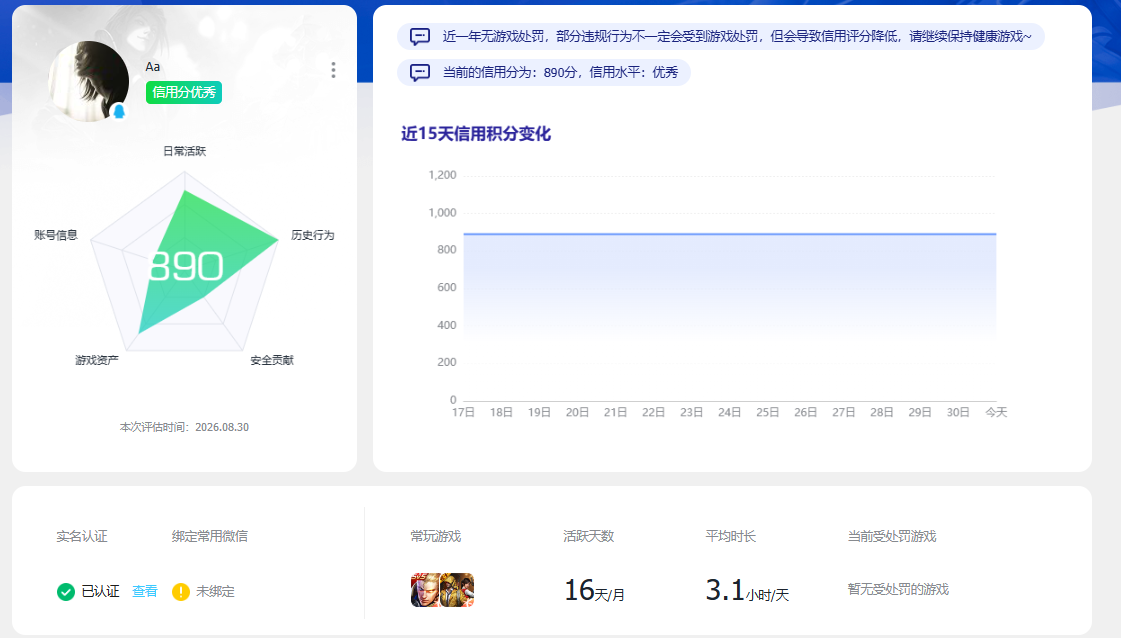Image resolution: width=1121 pixels, height=638 pixels.
Task: Click the 绑定常用微信 heading
Action: (209, 536)
